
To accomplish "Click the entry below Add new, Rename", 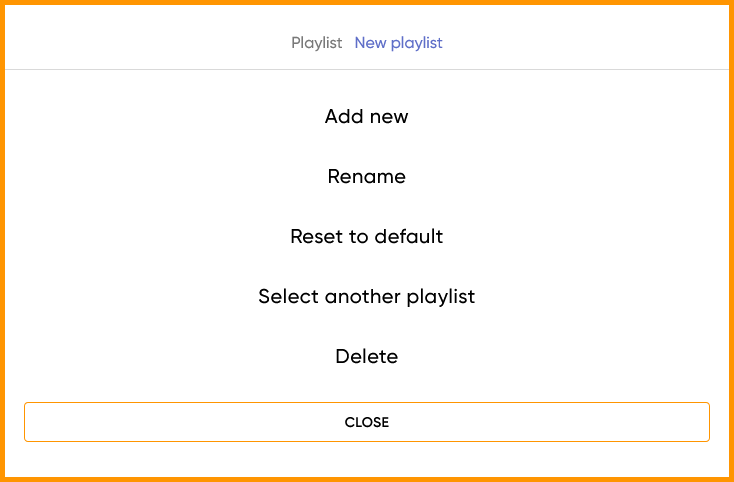I will coord(367,176).
